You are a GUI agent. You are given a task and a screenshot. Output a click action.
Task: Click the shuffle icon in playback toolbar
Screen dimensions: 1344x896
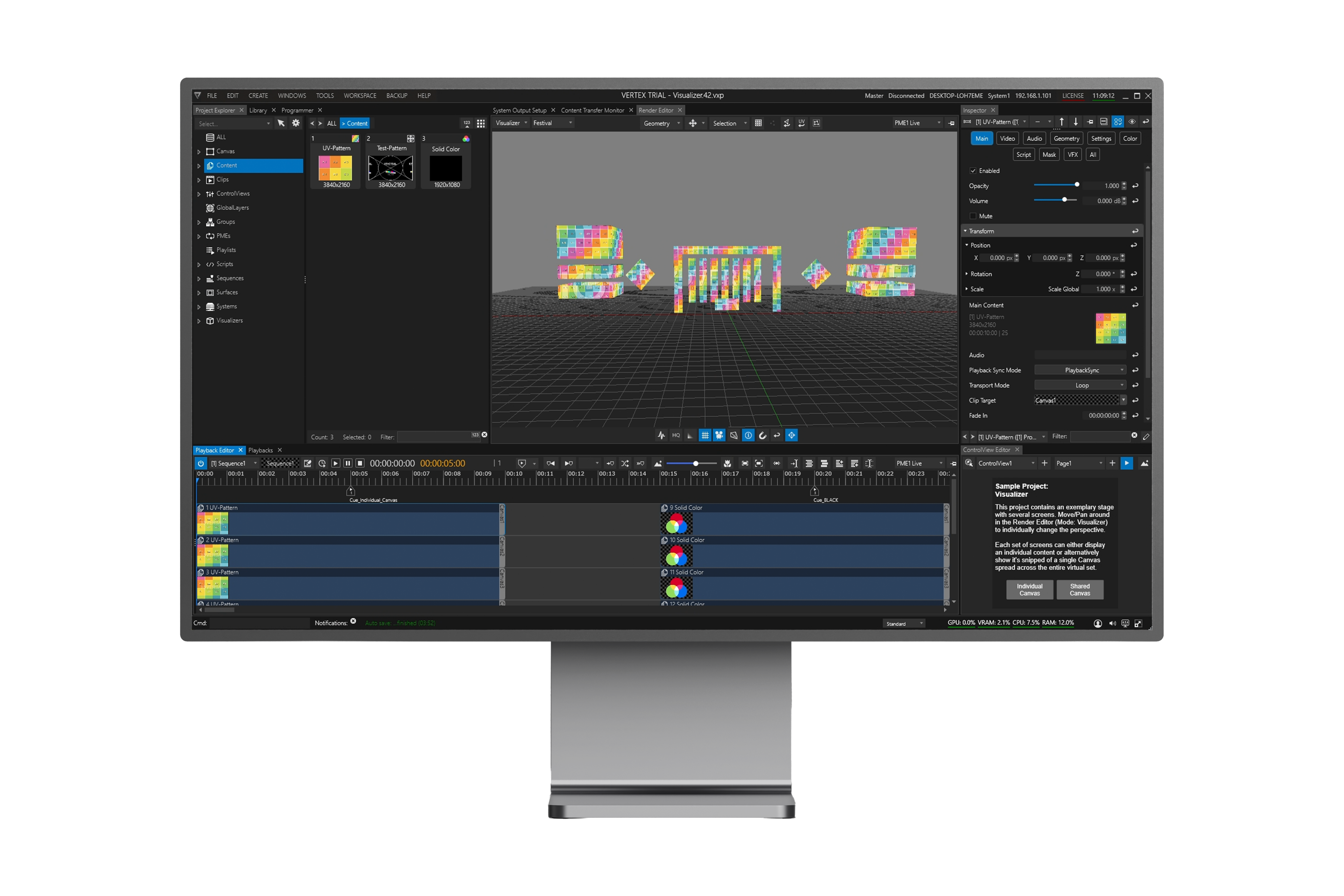(624, 464)
